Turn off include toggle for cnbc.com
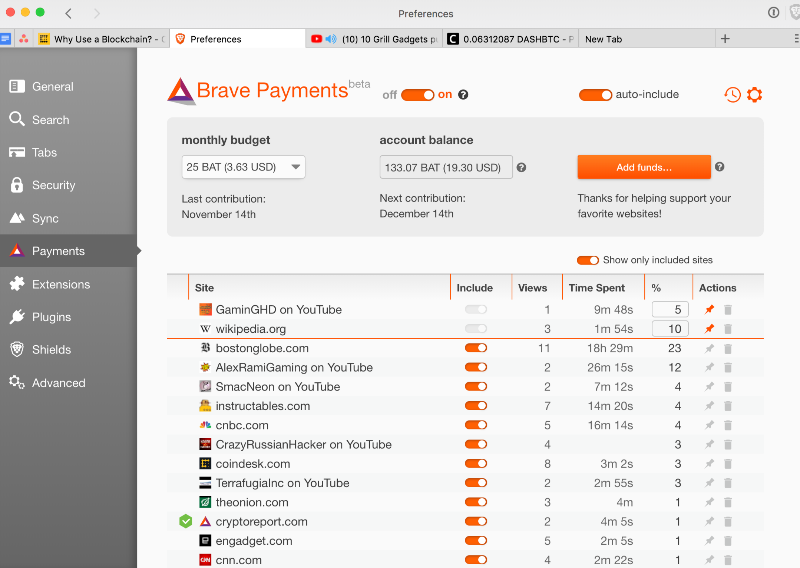Screen dimensions: 800x568 coord(476,425)
